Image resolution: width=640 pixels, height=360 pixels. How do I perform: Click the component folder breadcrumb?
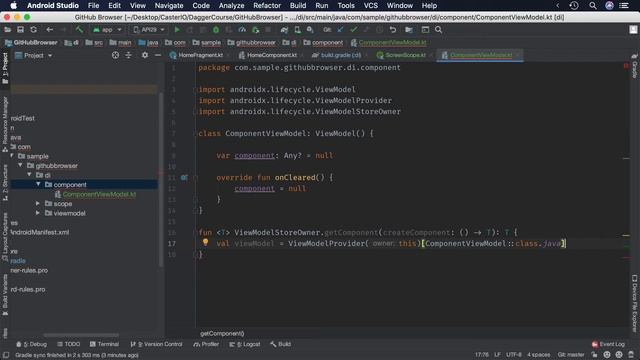(x=323, y=42)
